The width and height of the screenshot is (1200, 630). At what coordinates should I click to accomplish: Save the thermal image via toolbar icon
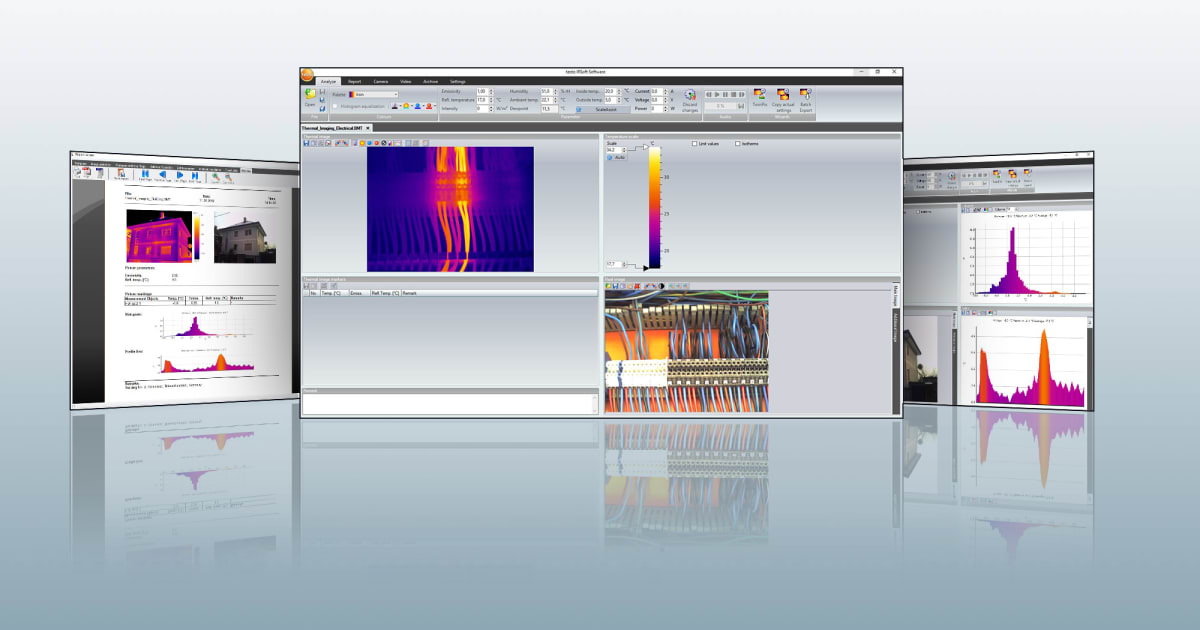[x=306, y=143]
